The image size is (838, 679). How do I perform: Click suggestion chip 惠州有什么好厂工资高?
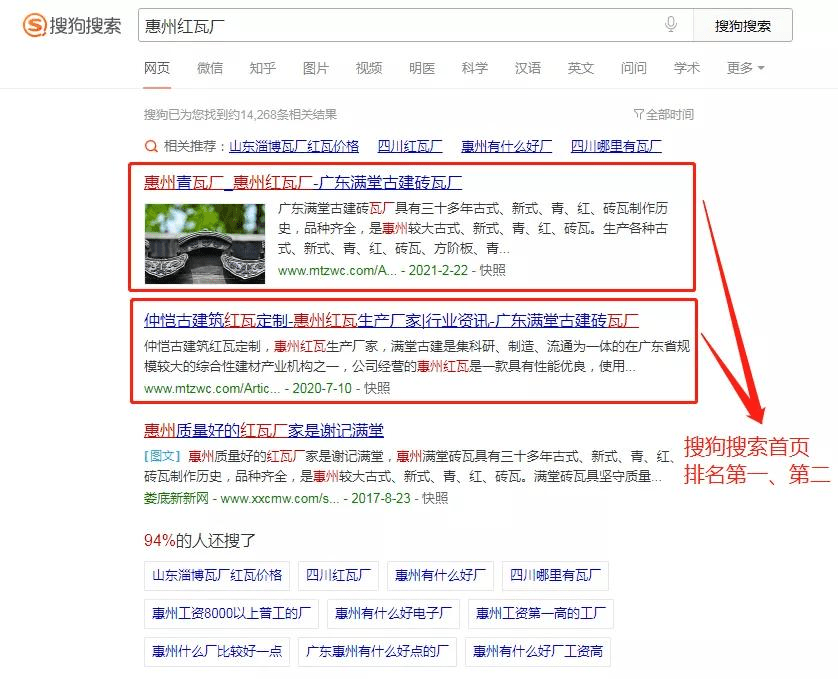click(x=538, y=651)
